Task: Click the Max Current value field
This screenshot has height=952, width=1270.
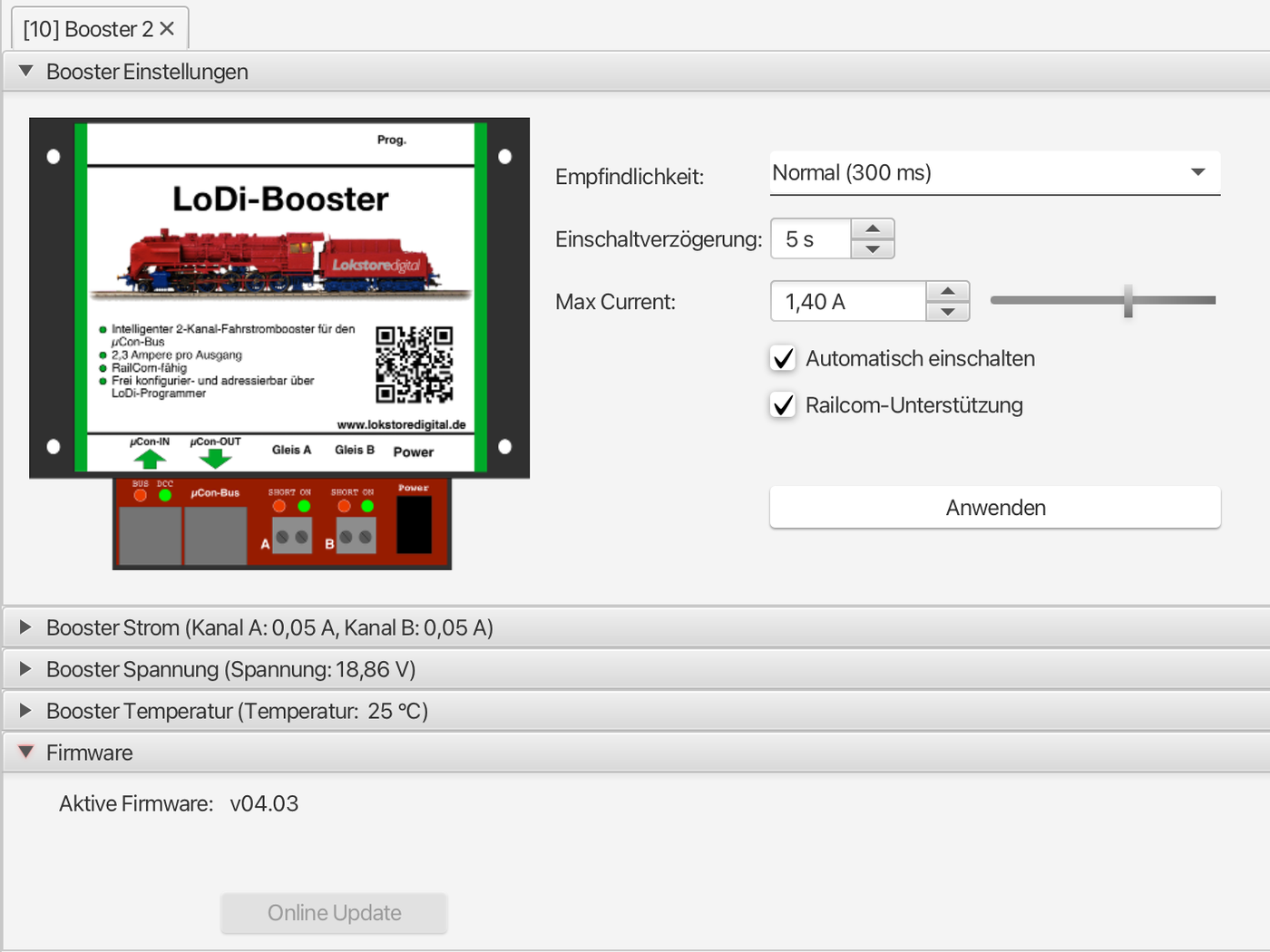Action: click(x=849, y=302)
